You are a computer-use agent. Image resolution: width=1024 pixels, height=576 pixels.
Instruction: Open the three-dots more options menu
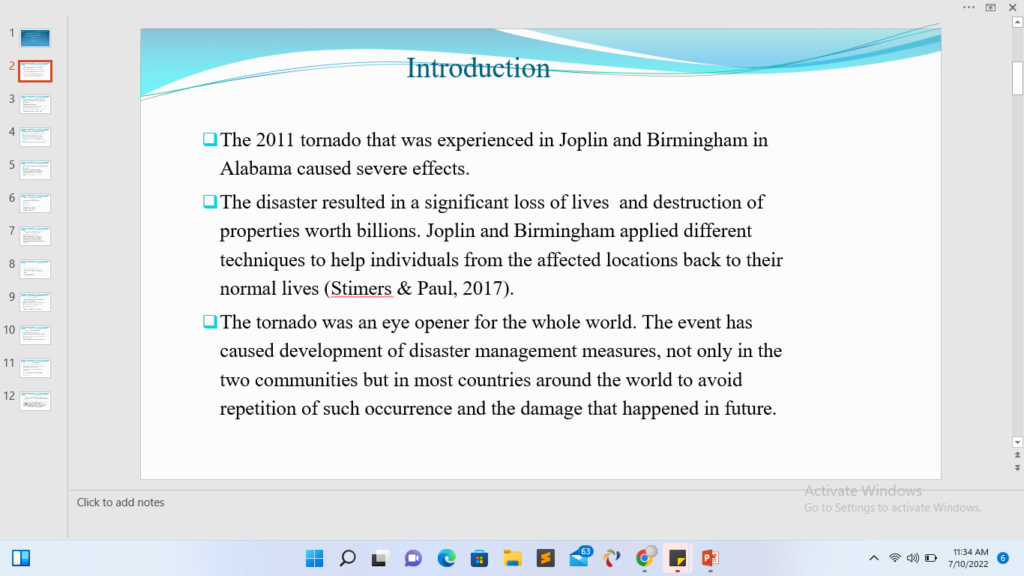tap(968, 7)
